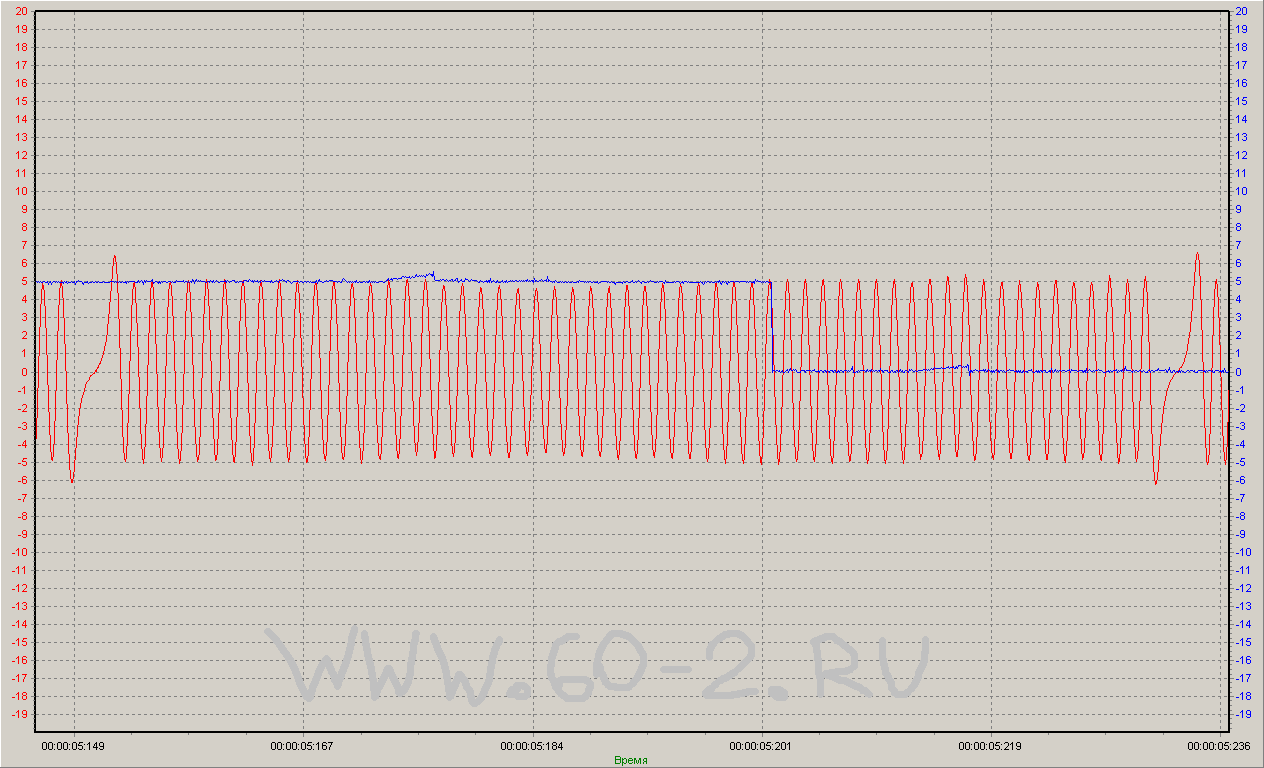Pick red value 10 on left axis

coord(21,191)
